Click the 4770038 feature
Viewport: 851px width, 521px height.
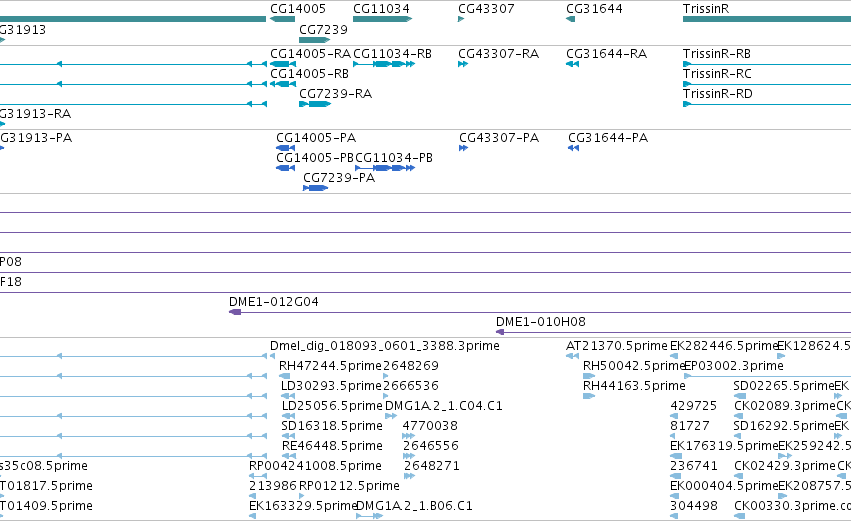coord(409,436)
